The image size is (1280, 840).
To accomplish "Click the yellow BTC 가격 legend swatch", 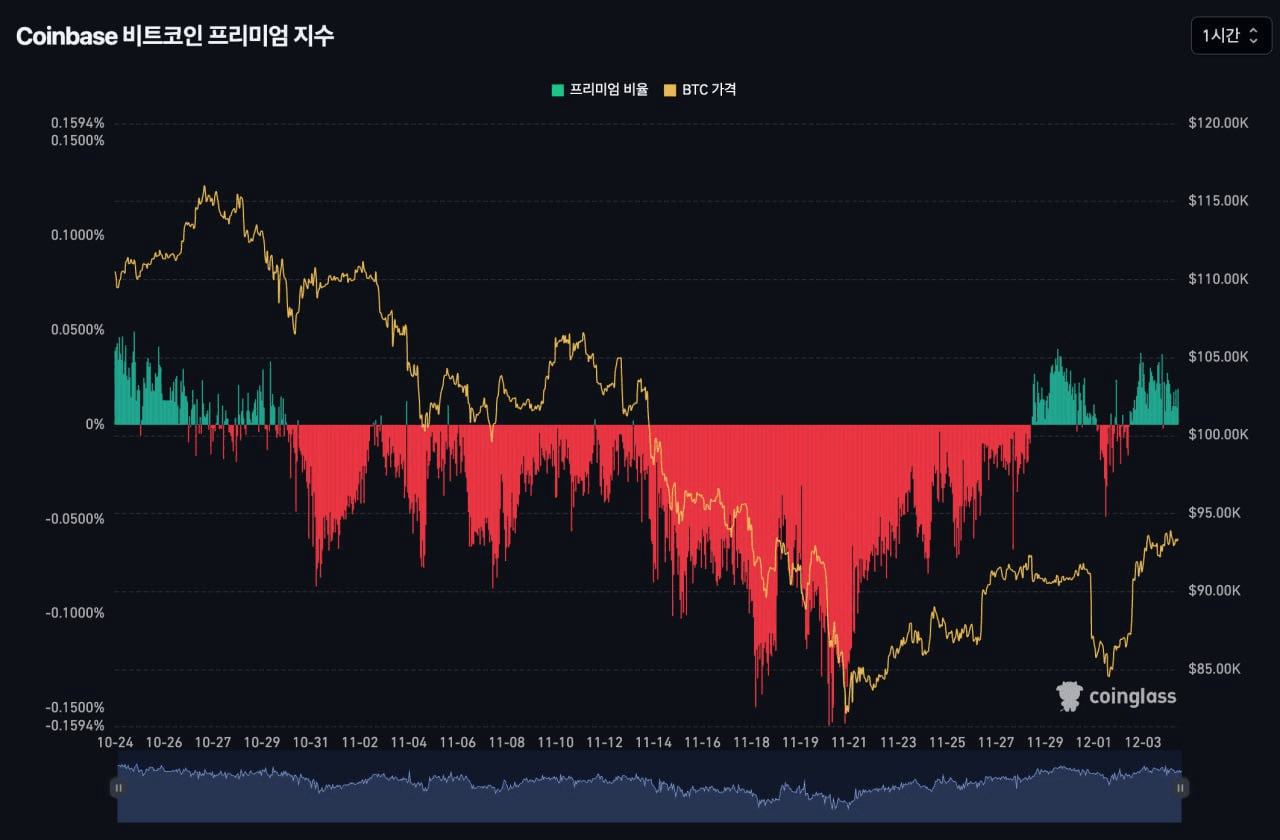I will point(670,90).
